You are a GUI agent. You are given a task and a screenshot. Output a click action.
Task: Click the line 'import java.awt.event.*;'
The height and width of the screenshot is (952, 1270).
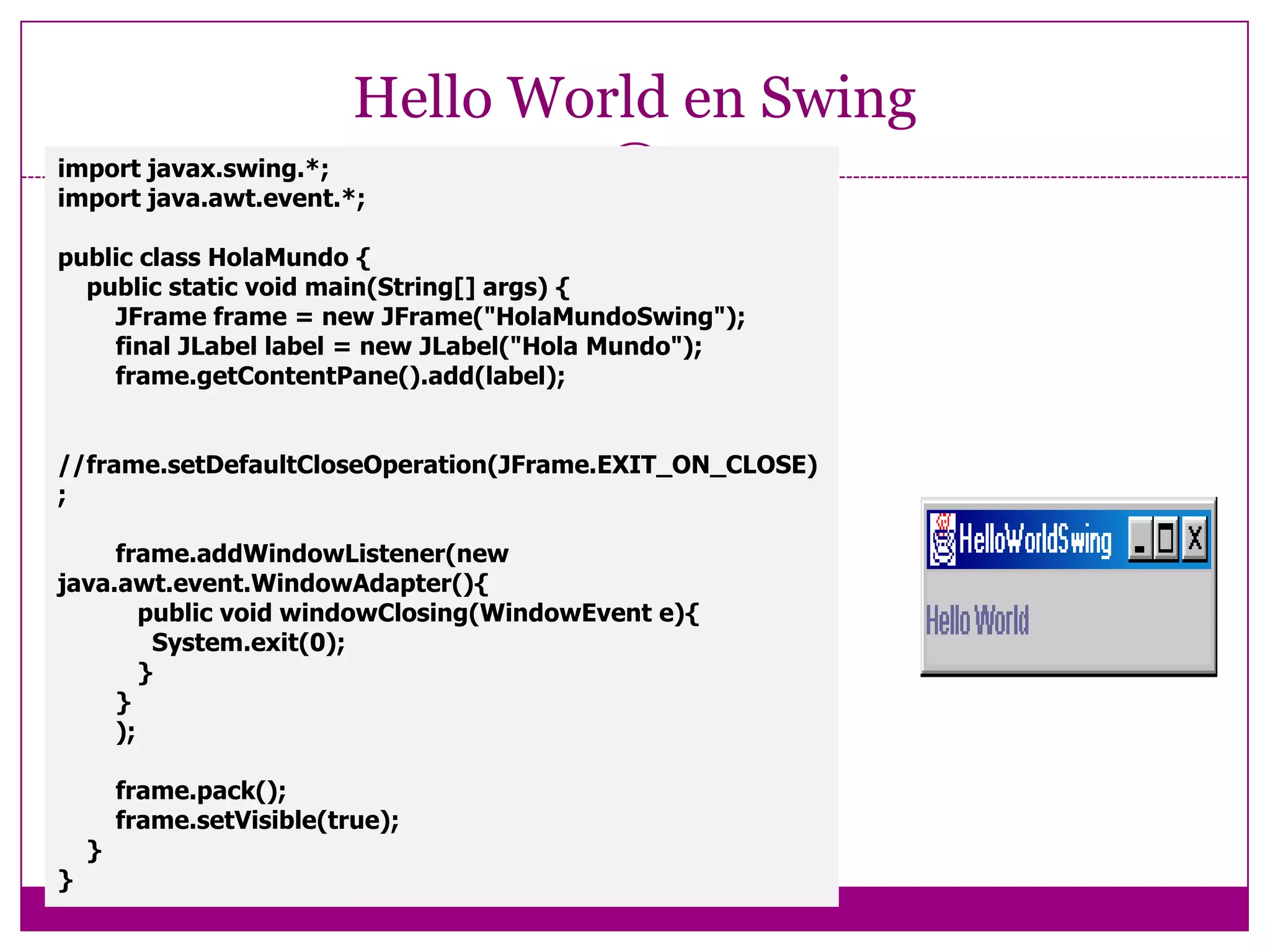click(211, 198)
